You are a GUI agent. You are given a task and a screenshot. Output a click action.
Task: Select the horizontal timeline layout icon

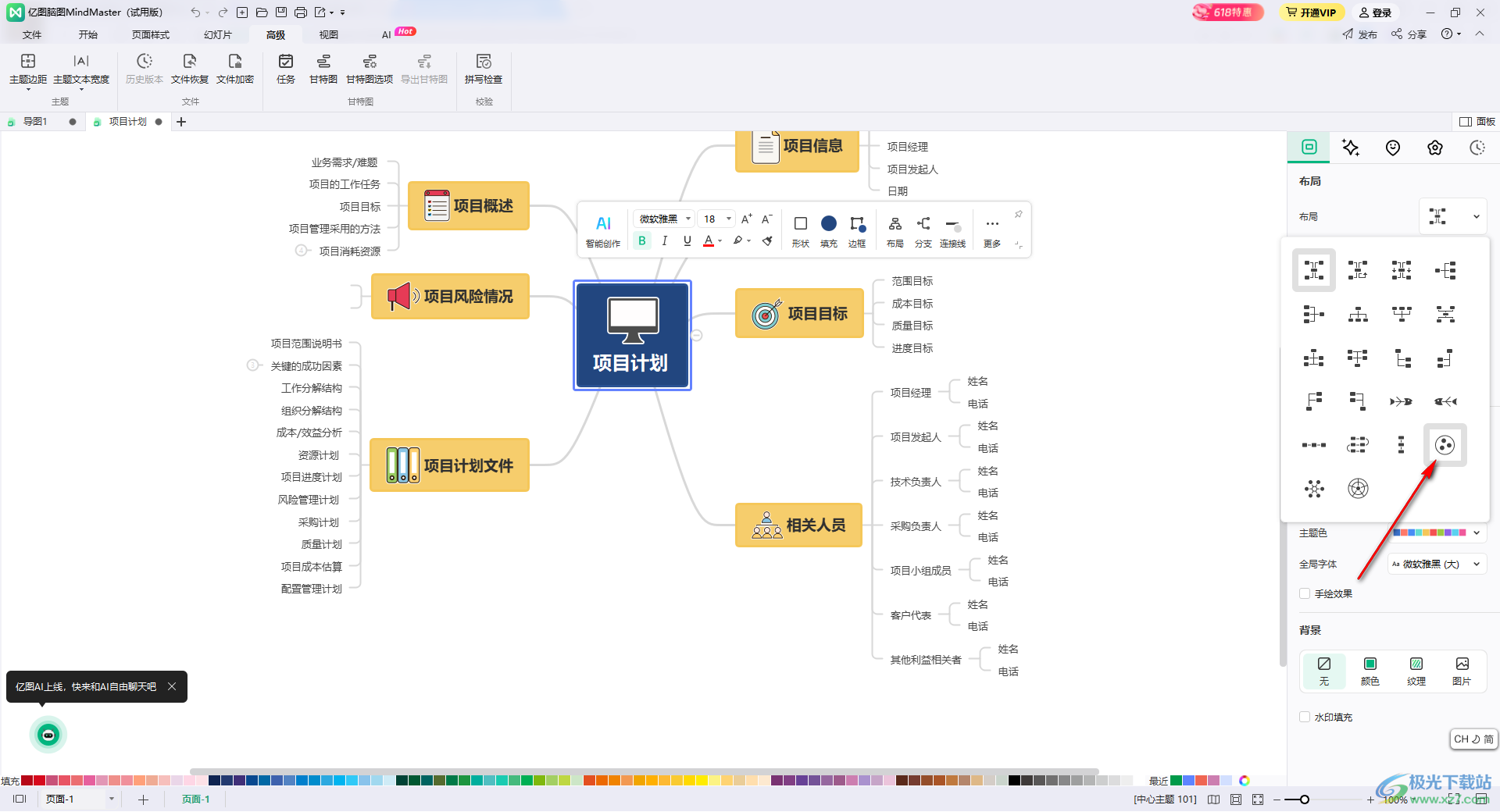1314,445
